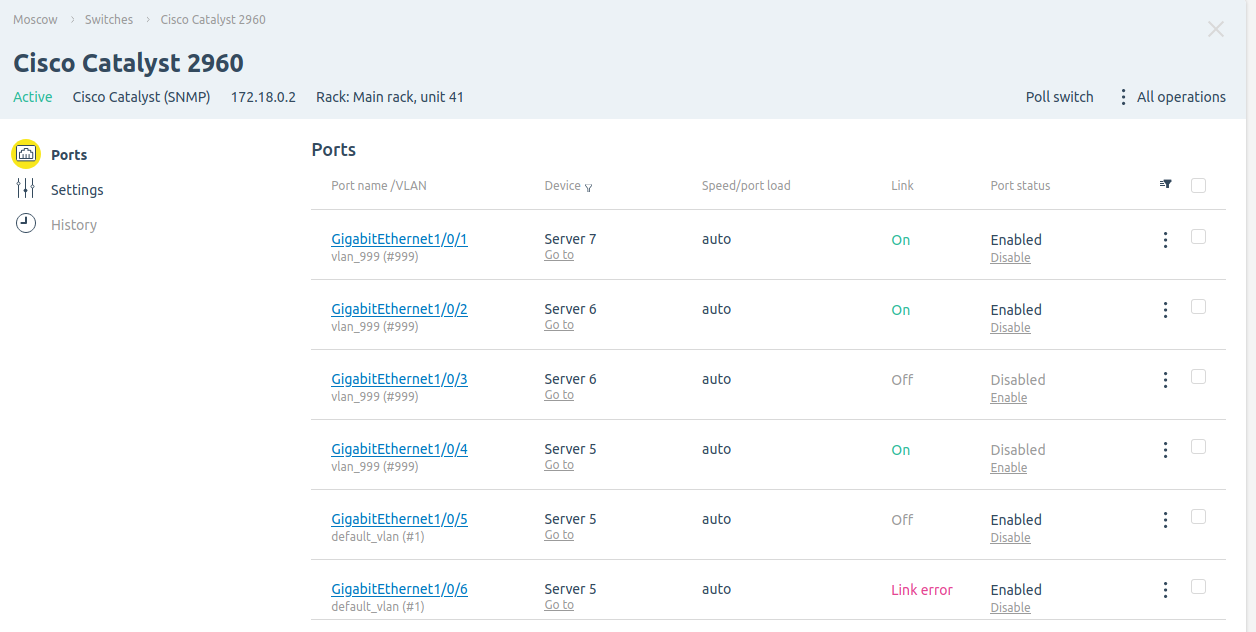Image resolution: width=1256 pixels, height=632 pixels.
Task: Navigate to Moscow breadcrumb
Action: click(35, 19)
